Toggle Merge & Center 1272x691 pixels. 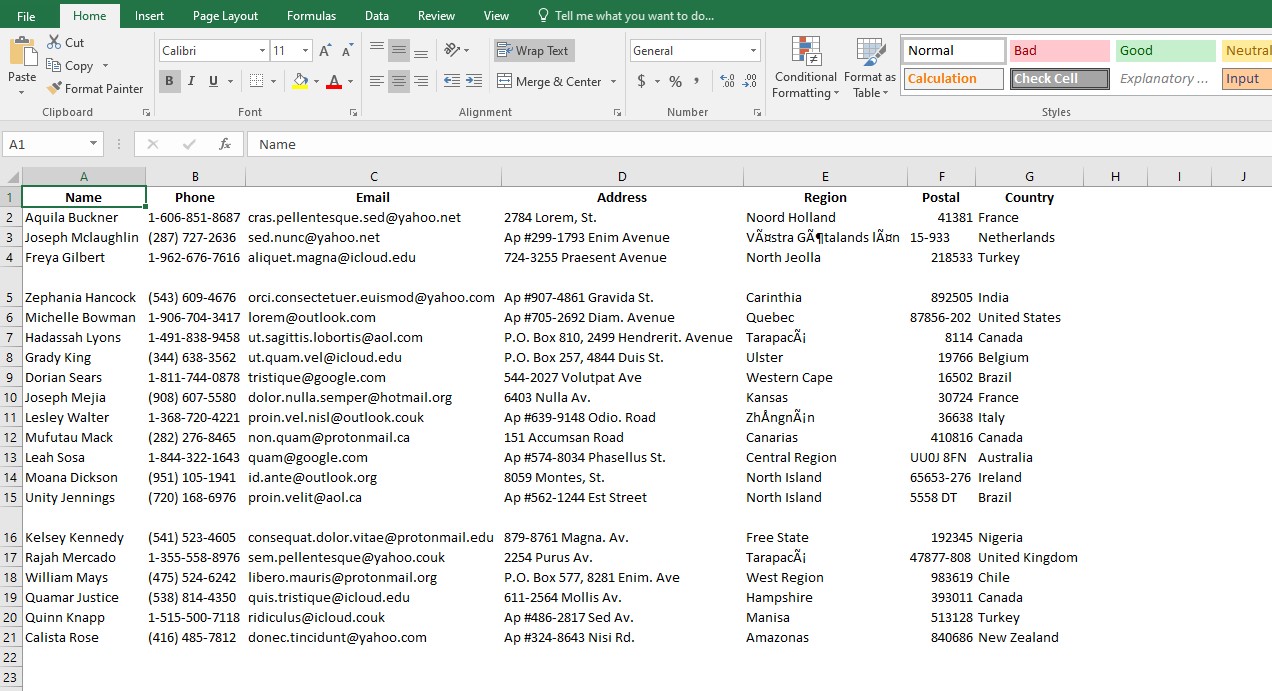click(548, 81)
